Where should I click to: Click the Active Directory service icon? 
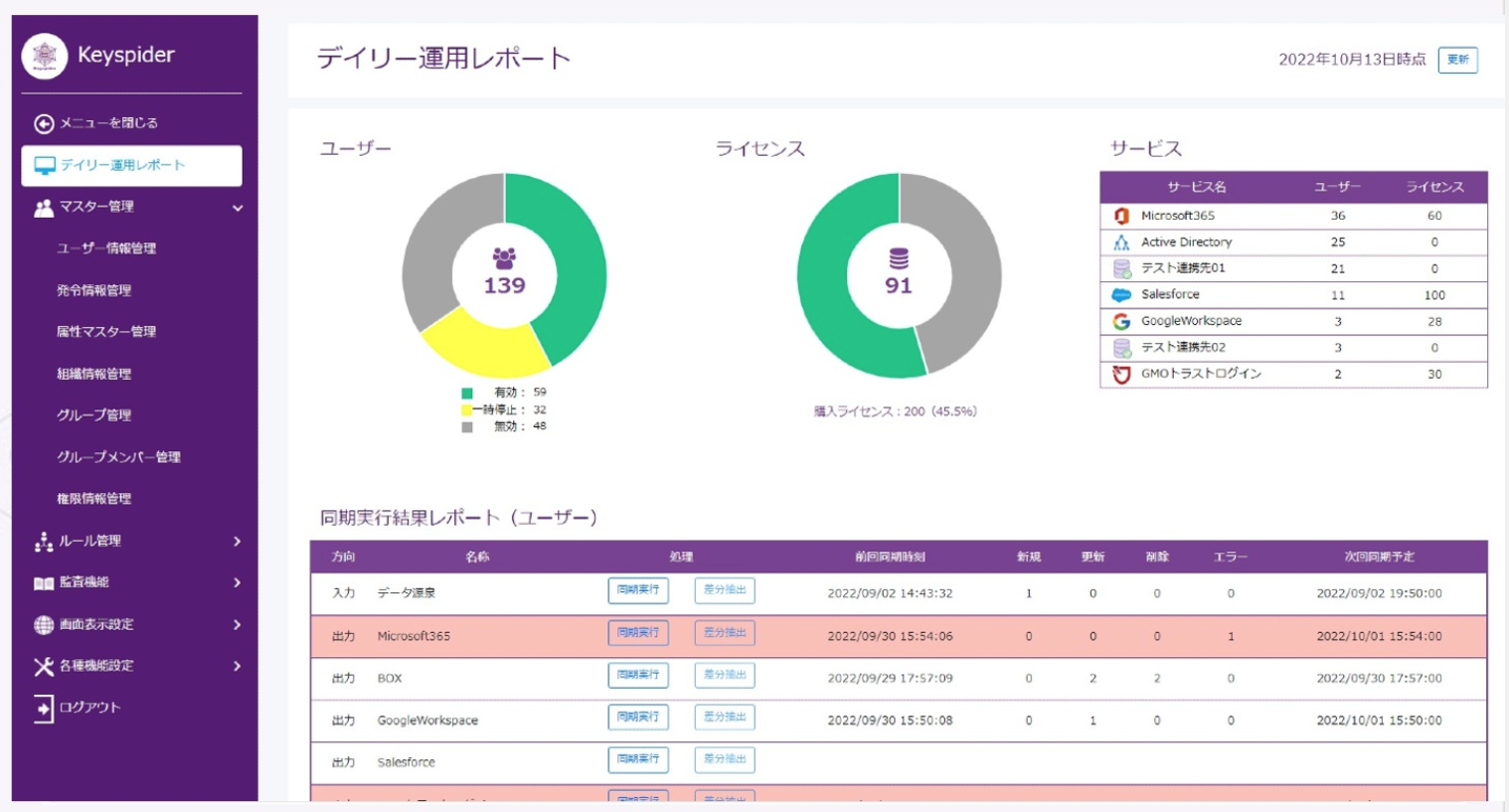1121,243
